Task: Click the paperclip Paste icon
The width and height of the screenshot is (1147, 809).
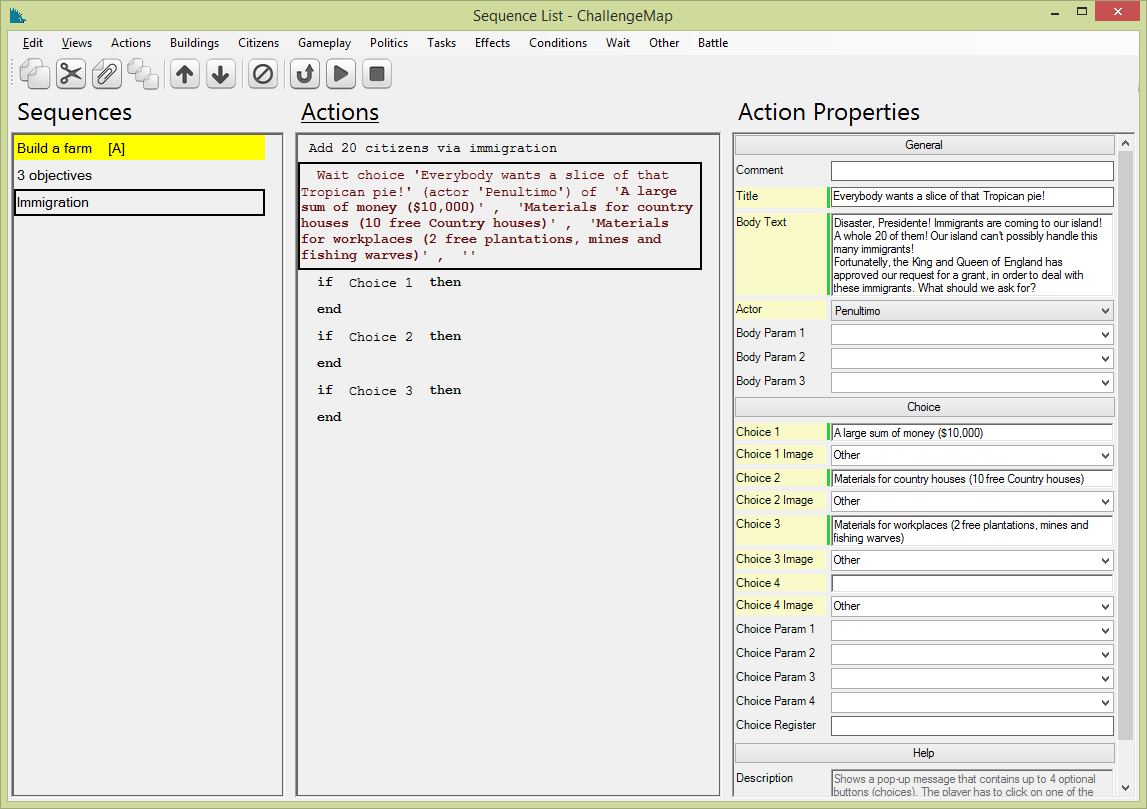Action: [x=107, y=74]
